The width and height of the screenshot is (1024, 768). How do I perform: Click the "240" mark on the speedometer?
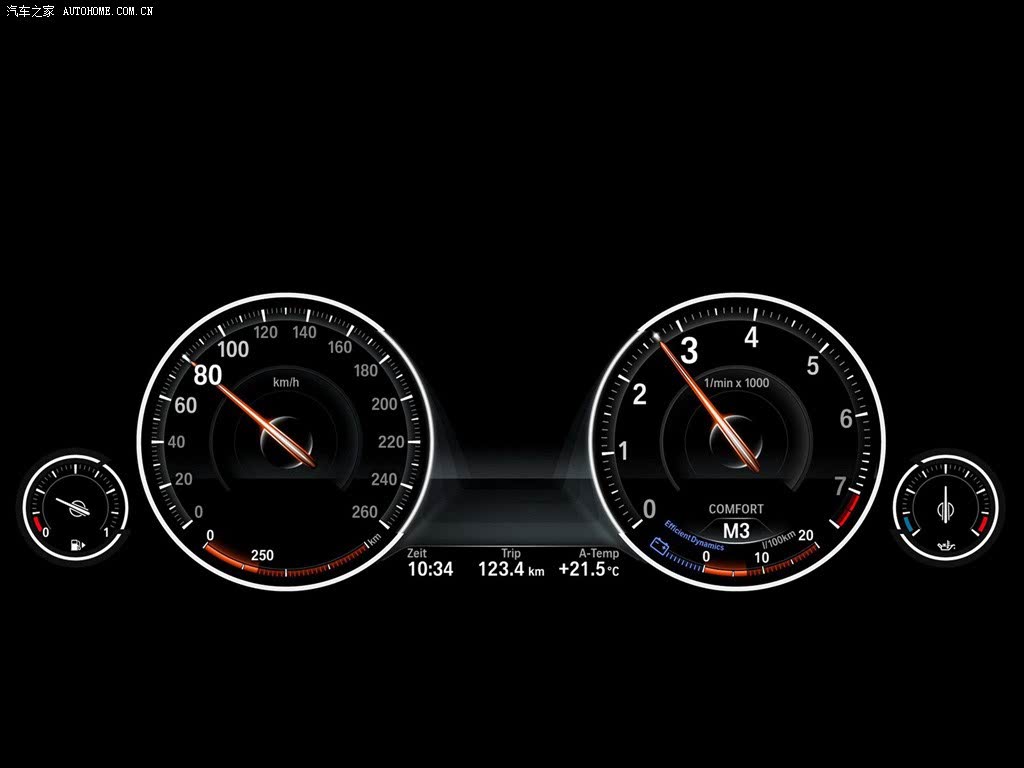384,479
